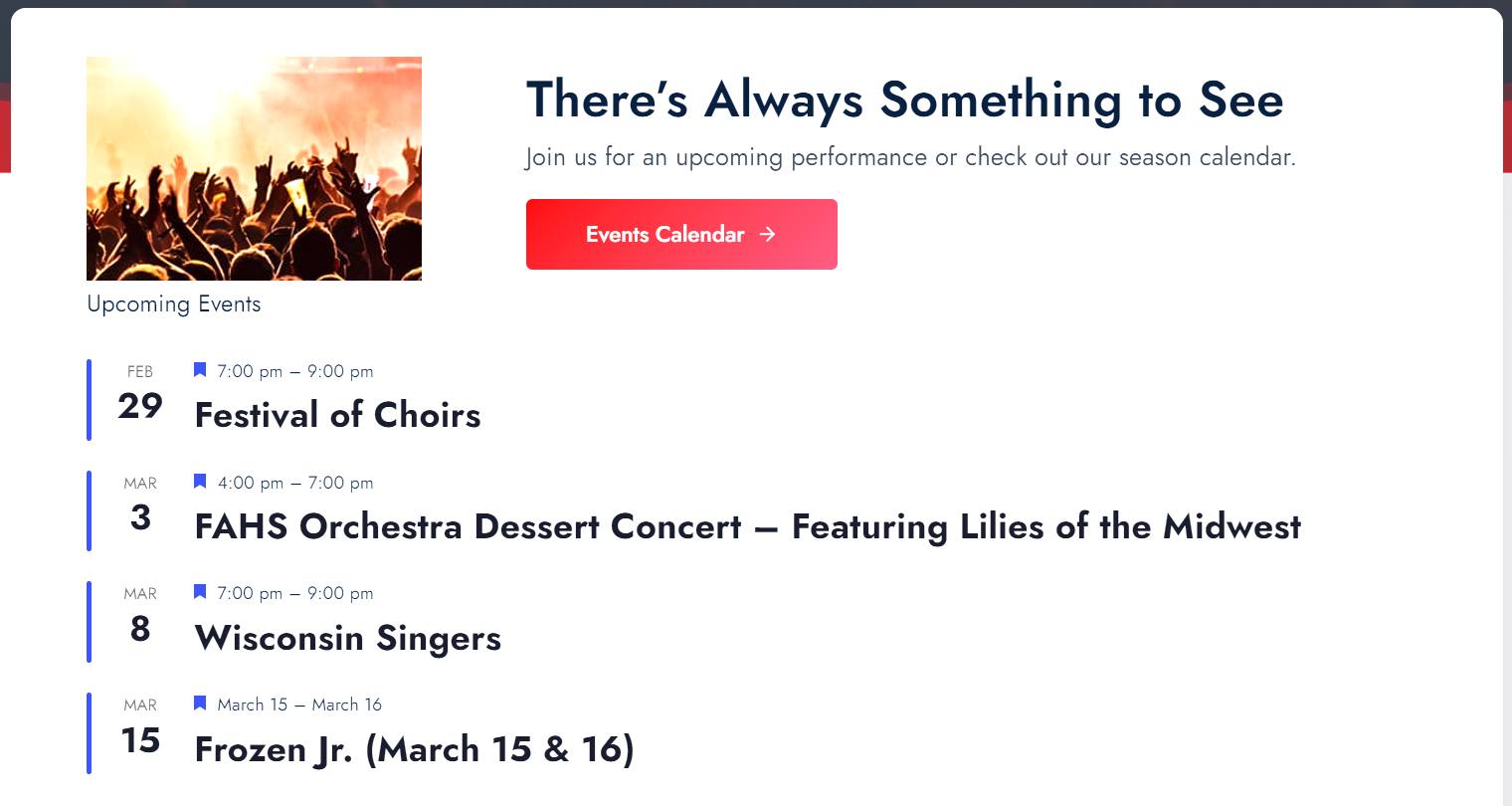Open FAHS Orchestra Dessert Concert event link
Image resolution: width=1512 pixels, height=806 pixels.
coord(747,526)
